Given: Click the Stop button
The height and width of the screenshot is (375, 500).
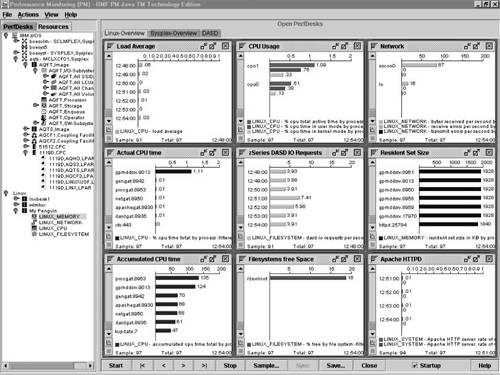Looking at the screenshot, I should pos(230,366).
